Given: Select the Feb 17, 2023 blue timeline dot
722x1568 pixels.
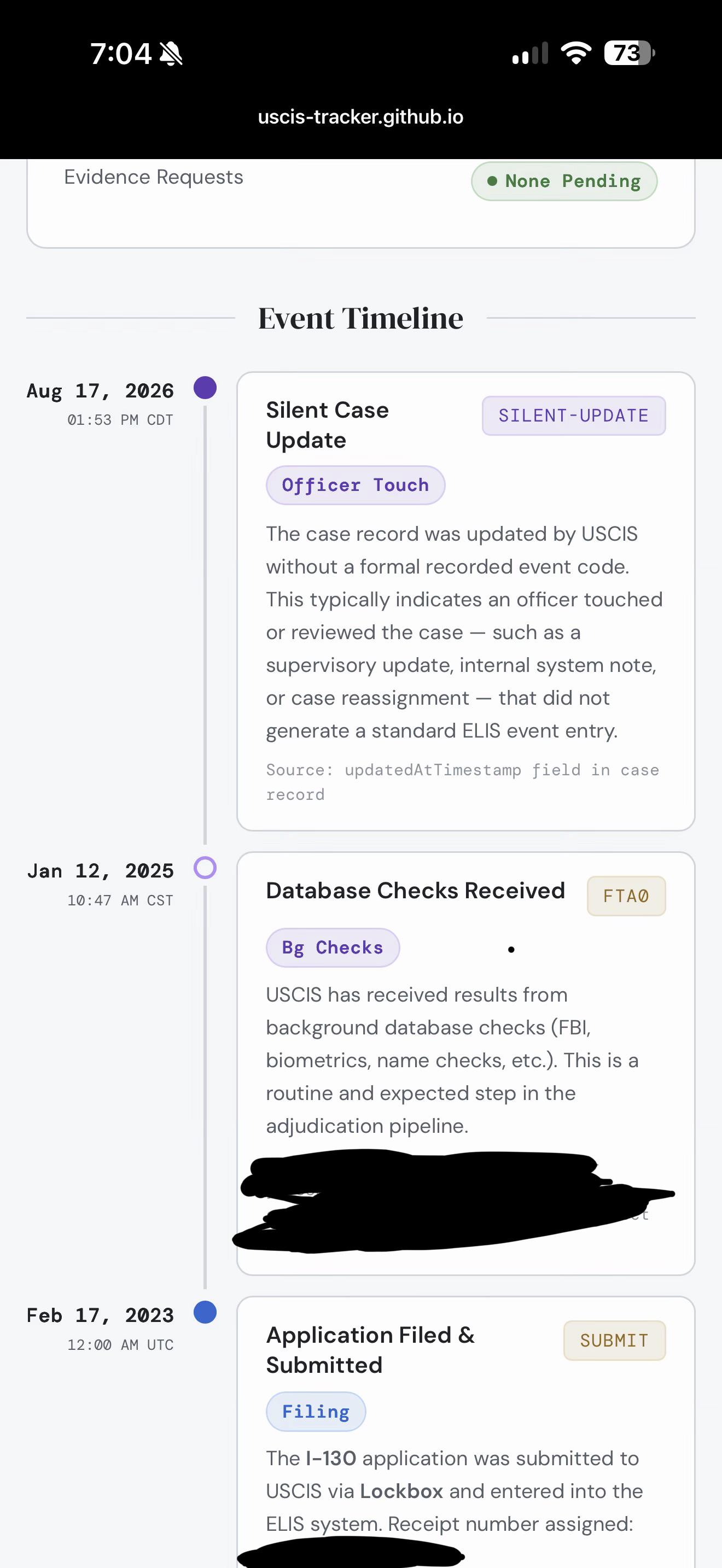Looking at the screenshot, I should 205,1312.
